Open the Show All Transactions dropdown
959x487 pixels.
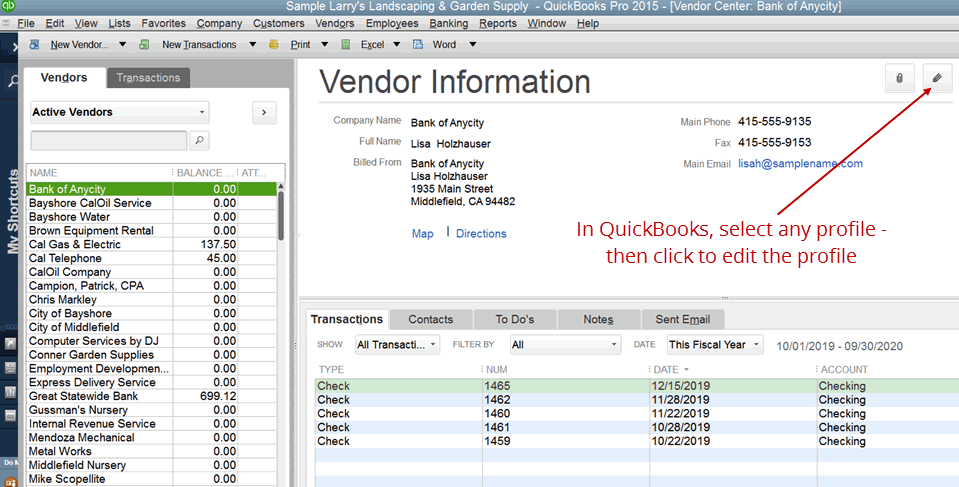coord(397,344)
